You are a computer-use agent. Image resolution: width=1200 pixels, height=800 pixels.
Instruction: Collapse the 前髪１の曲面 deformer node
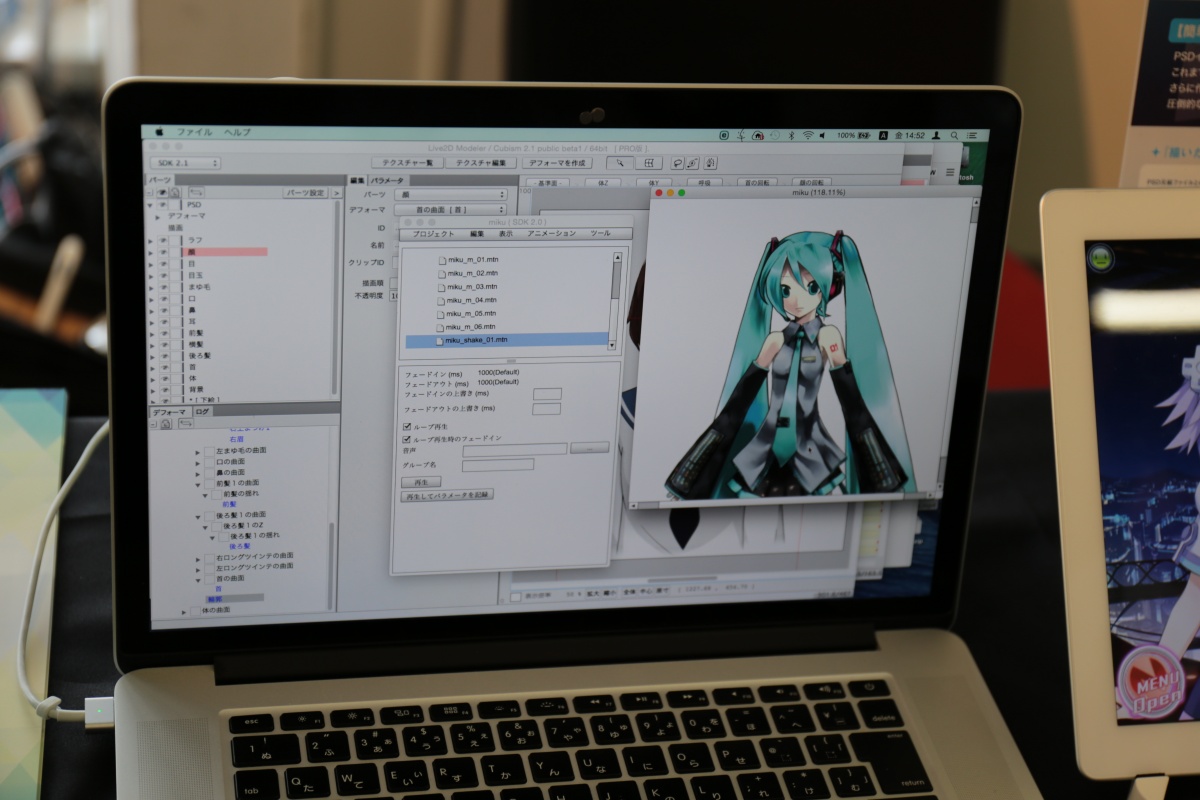pos(198,484)
